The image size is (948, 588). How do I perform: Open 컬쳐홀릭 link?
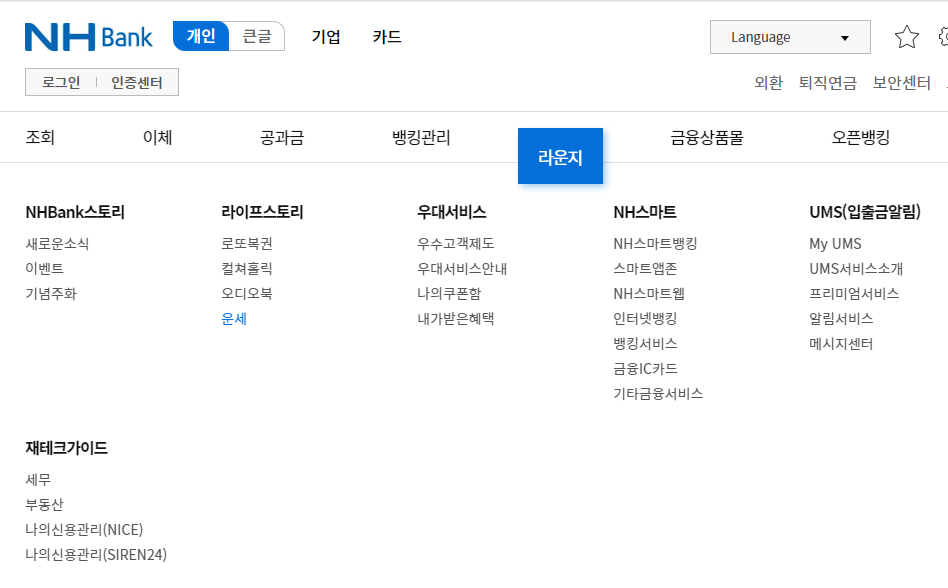[x=247, y=268]
